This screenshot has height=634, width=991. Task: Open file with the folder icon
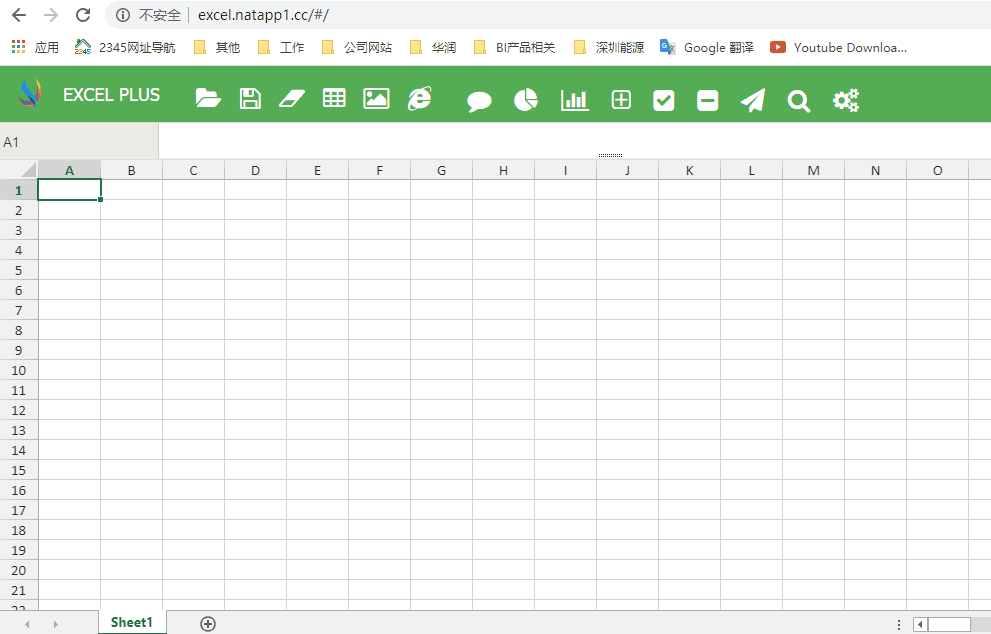tap(208, 99)
